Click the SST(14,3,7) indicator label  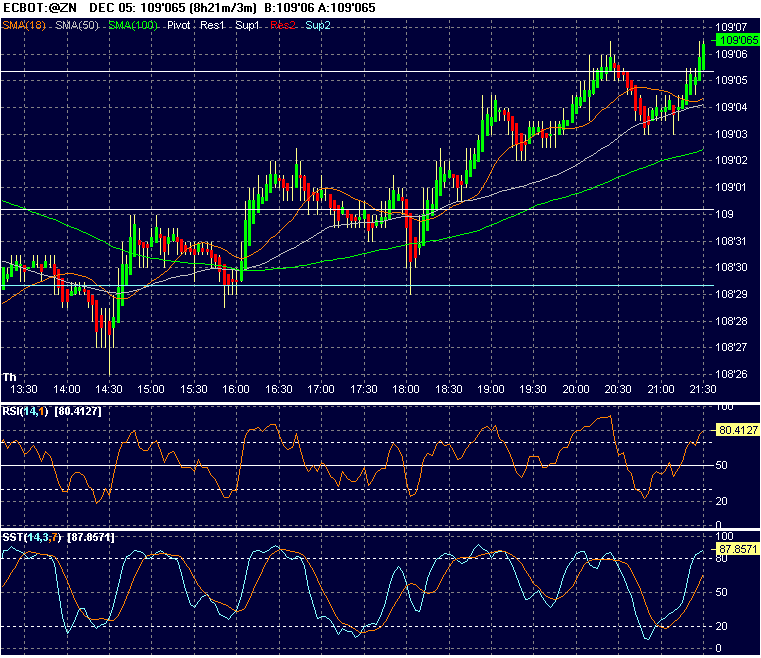(32, 538)
